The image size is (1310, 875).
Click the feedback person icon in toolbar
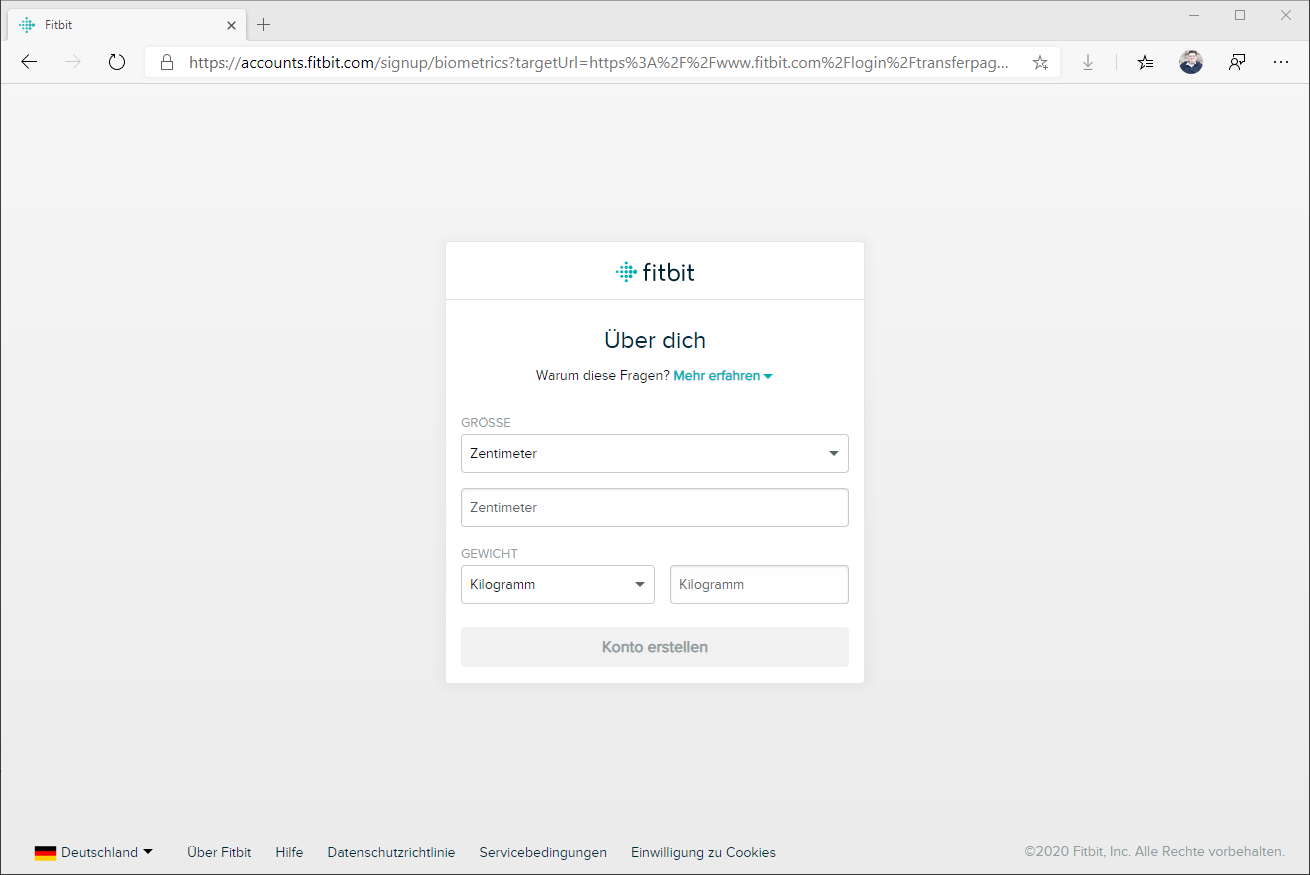(x=1237, y=62)
